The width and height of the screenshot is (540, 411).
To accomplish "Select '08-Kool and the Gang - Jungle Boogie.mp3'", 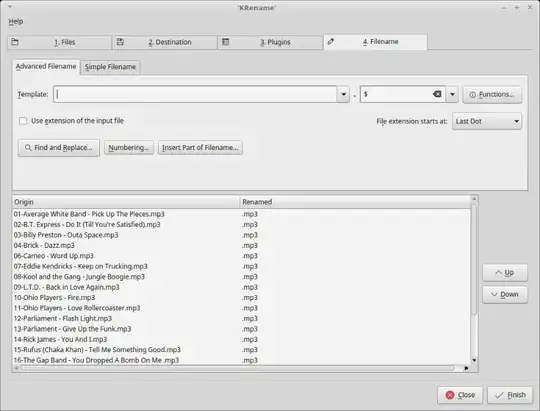I will [241, 277].
